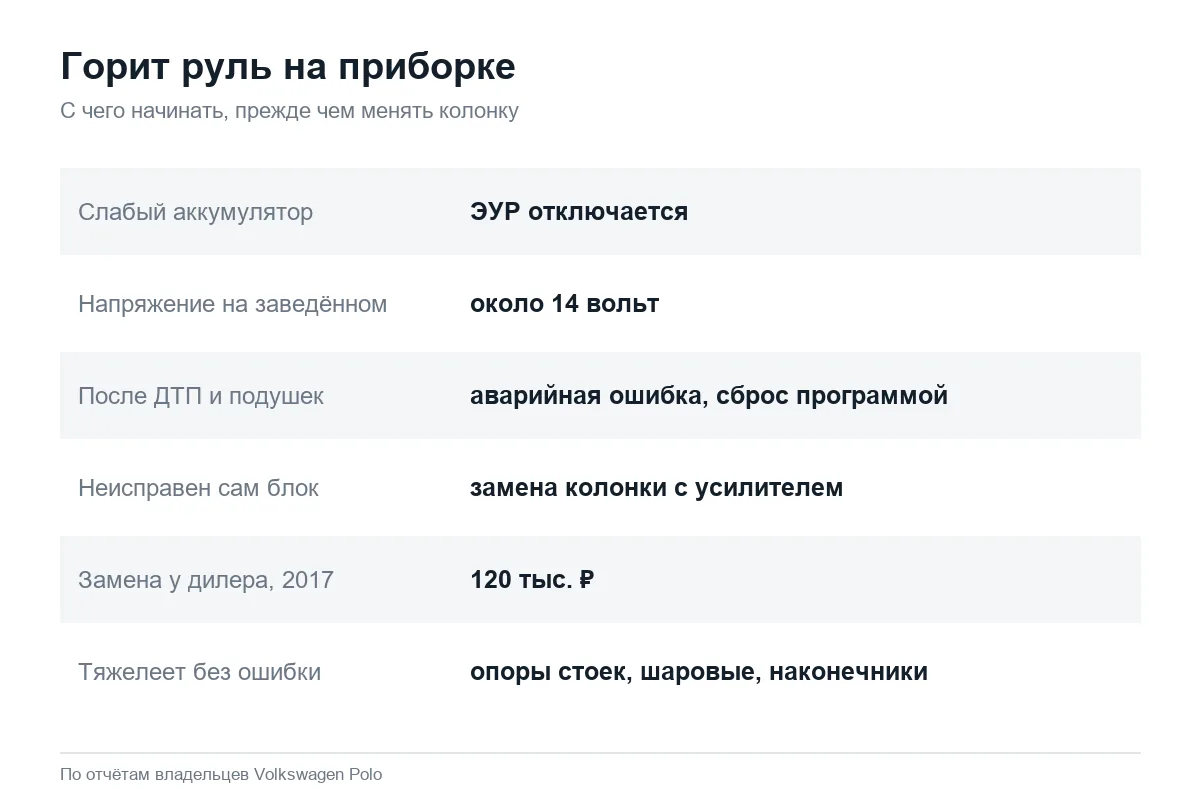Select value 'замена колонки с усилителем'

point(656,488)
